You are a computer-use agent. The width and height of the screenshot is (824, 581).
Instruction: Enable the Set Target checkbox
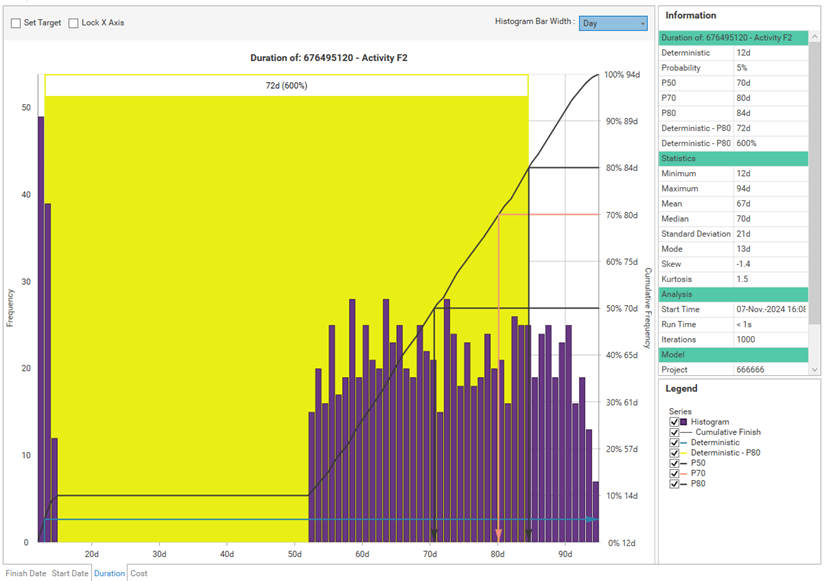point(15,23)
